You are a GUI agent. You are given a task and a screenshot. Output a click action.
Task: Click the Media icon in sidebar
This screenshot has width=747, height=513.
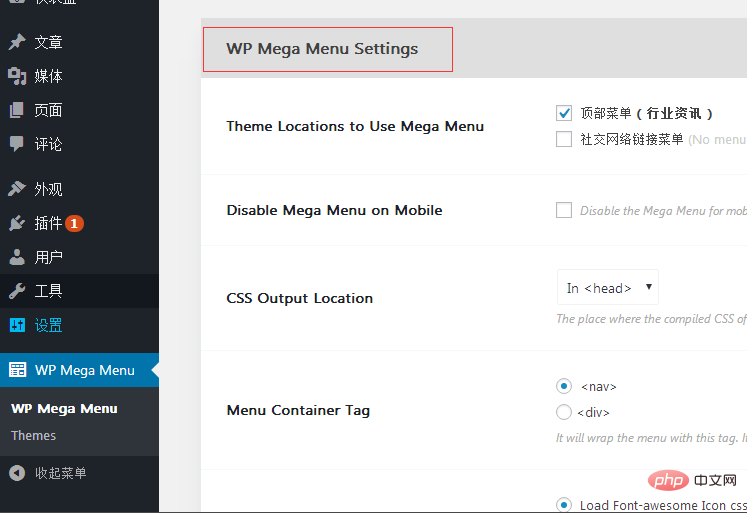pyautogui.click(x=17, y=76)
